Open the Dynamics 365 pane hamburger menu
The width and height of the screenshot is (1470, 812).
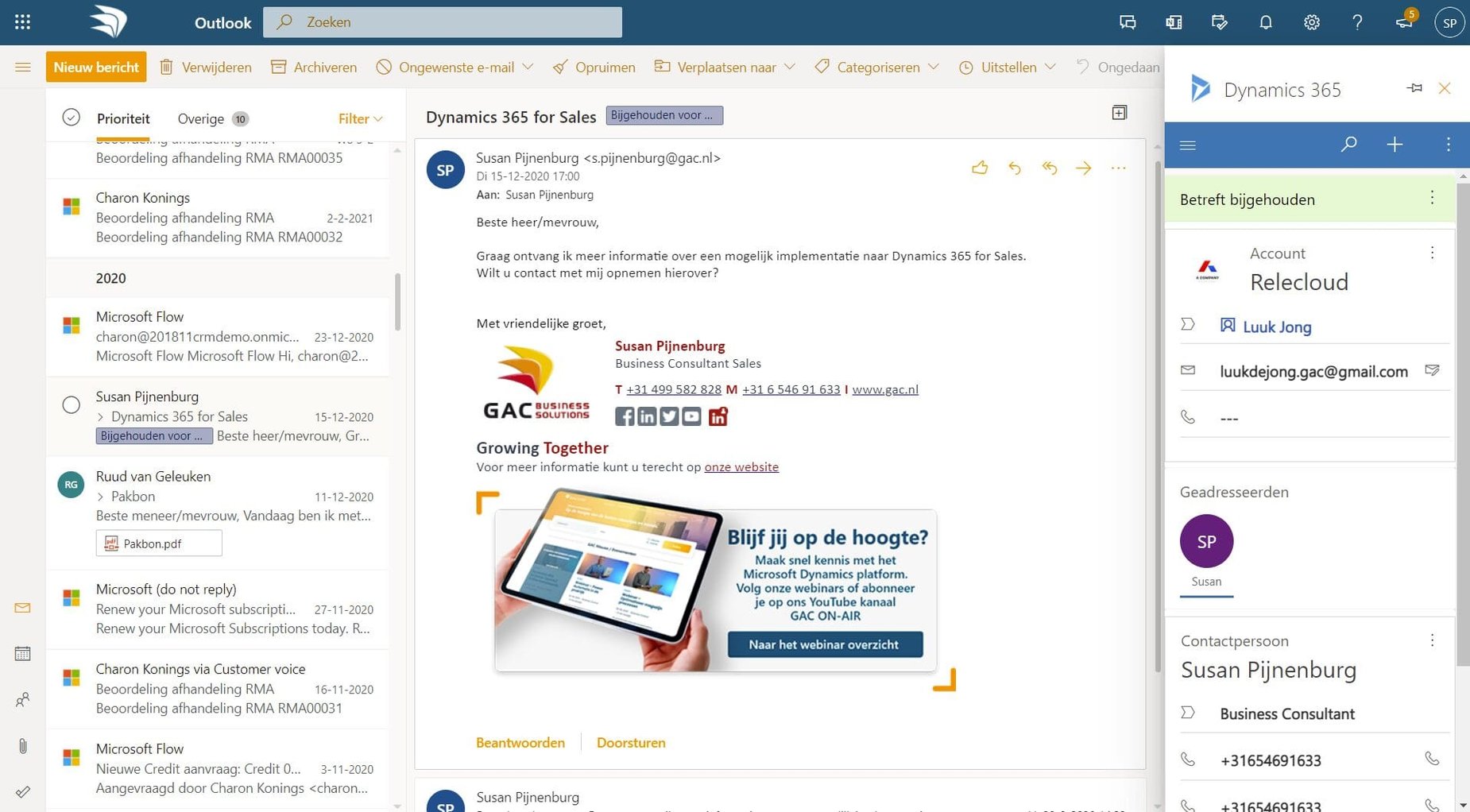point(1188,145)
